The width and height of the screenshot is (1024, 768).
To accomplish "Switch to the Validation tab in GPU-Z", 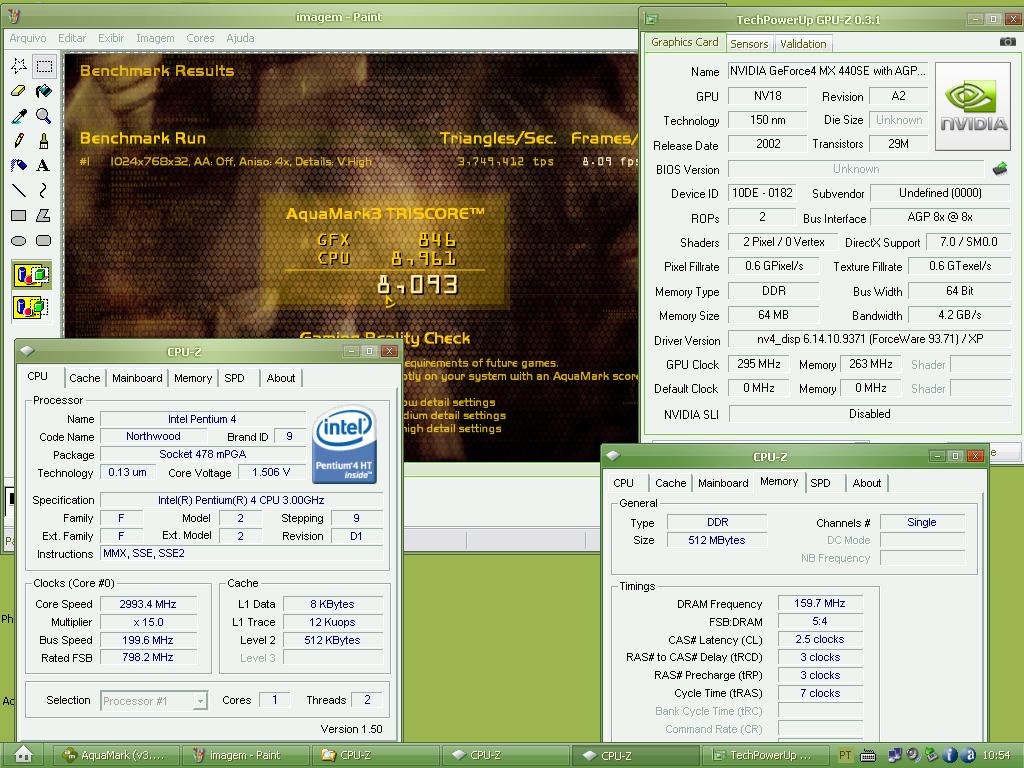I will click(803, 44).
